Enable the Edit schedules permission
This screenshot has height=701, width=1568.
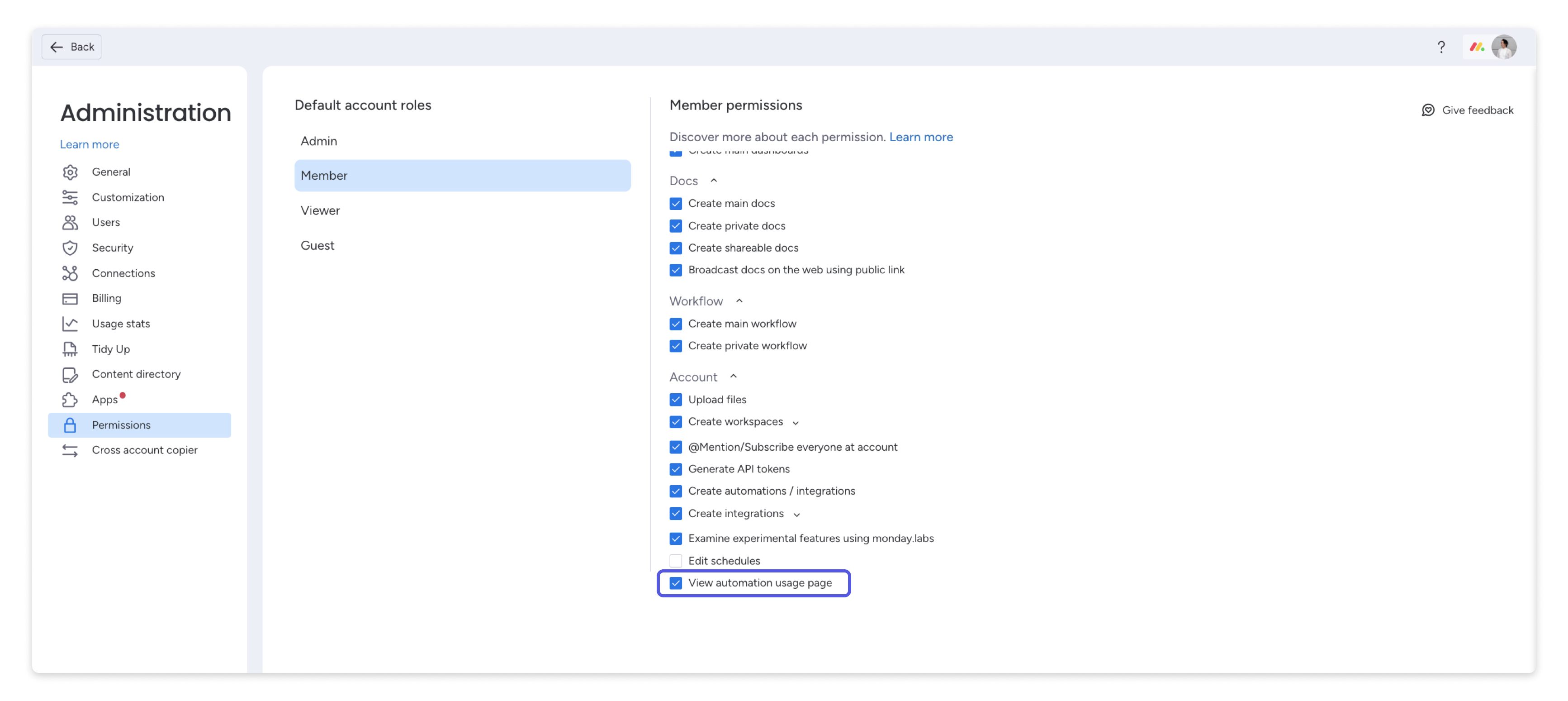click(676, 561)
